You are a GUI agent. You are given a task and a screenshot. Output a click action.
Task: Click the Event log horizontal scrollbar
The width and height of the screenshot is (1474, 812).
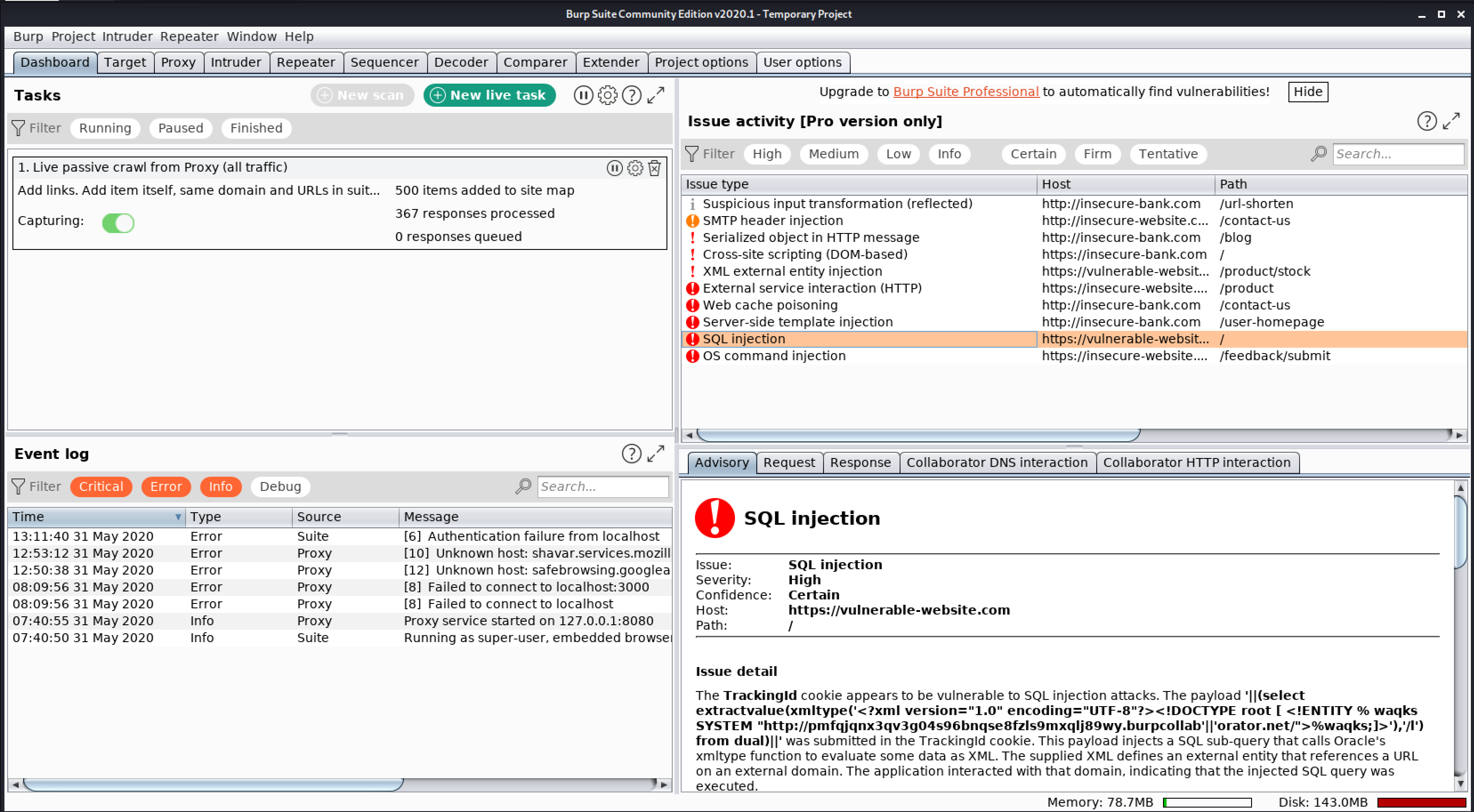coord(213,784)
